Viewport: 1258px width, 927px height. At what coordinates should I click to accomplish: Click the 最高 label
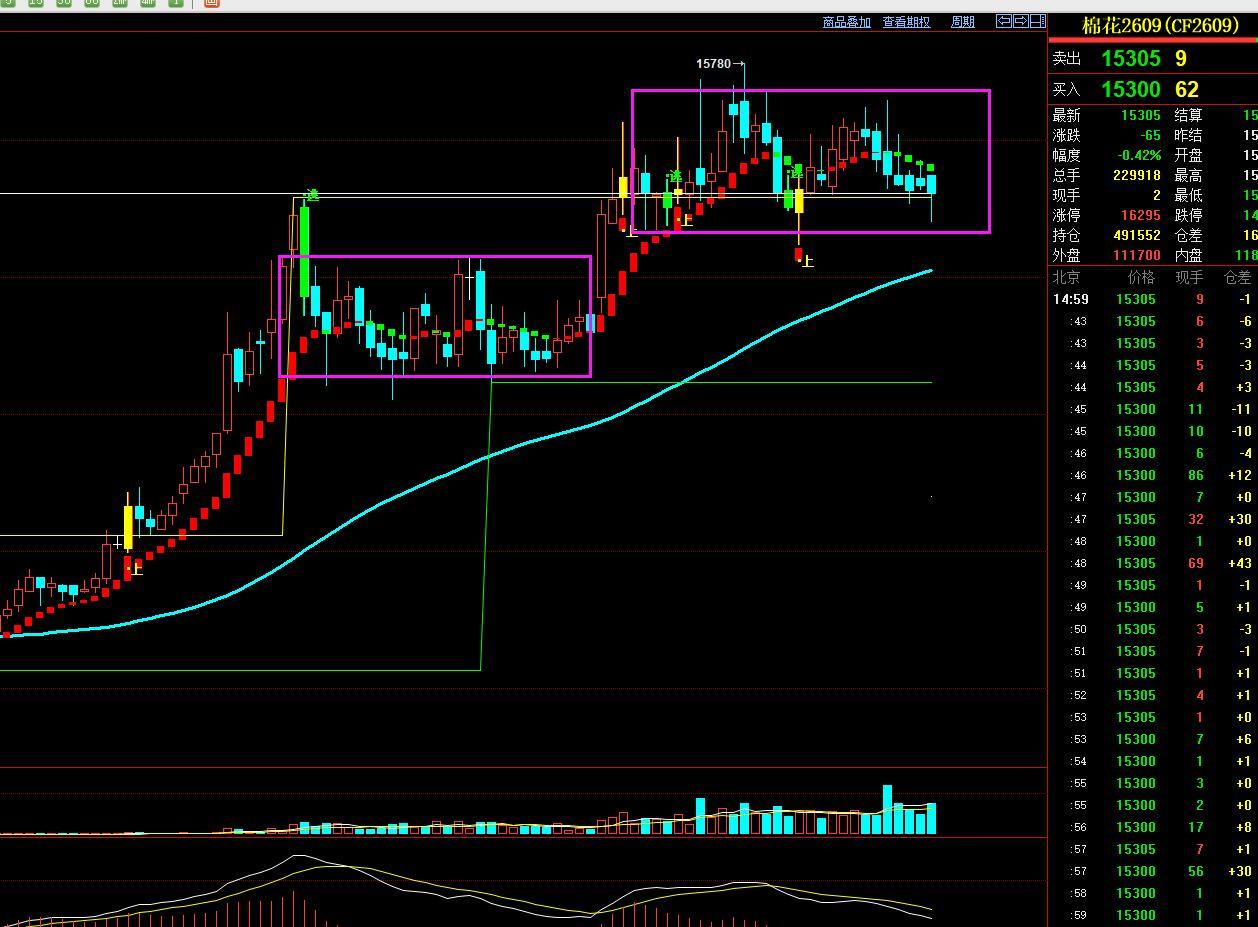pos(1188,176)
